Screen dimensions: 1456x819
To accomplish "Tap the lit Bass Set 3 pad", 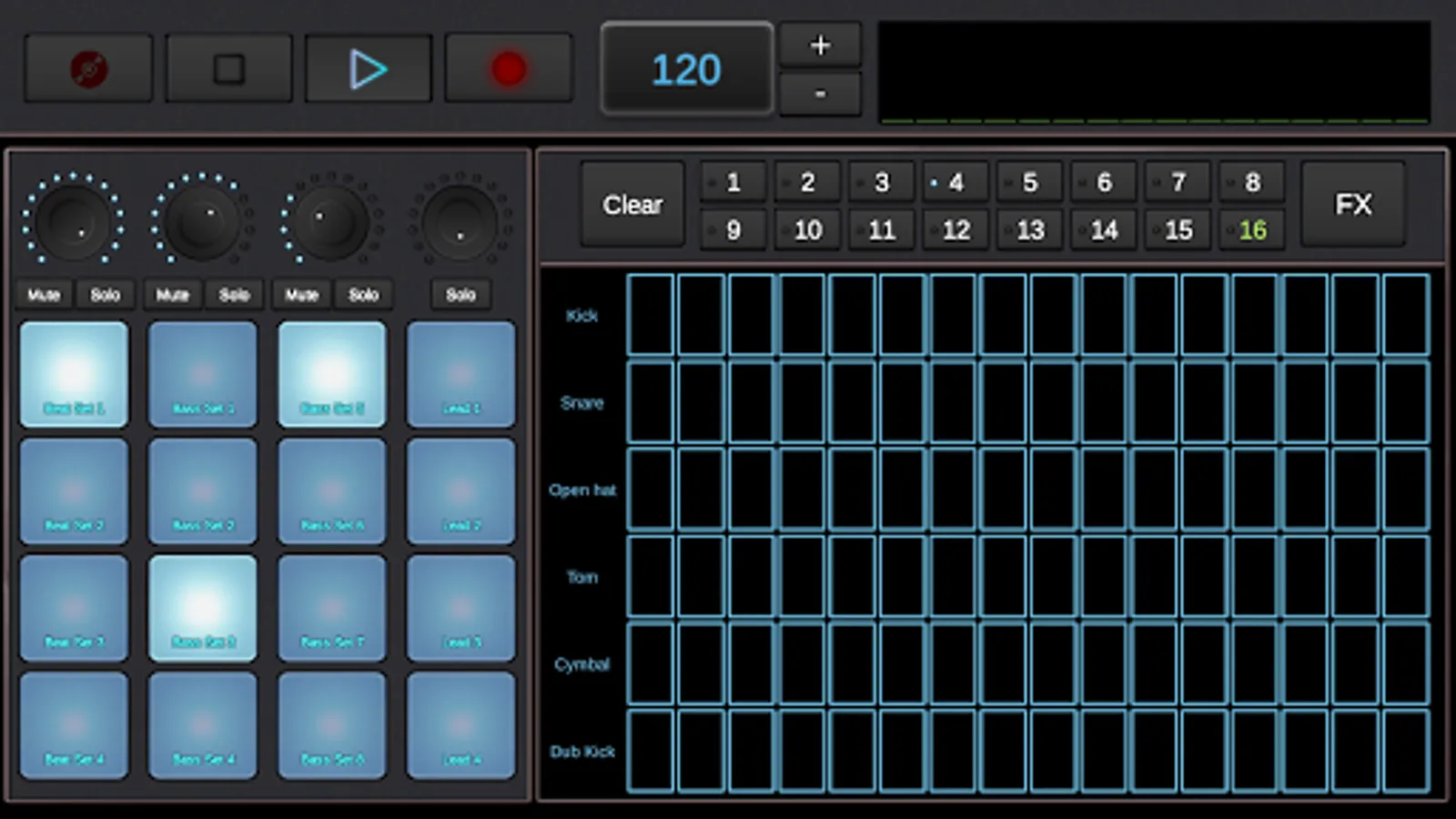I will click(x=203, y=608).
